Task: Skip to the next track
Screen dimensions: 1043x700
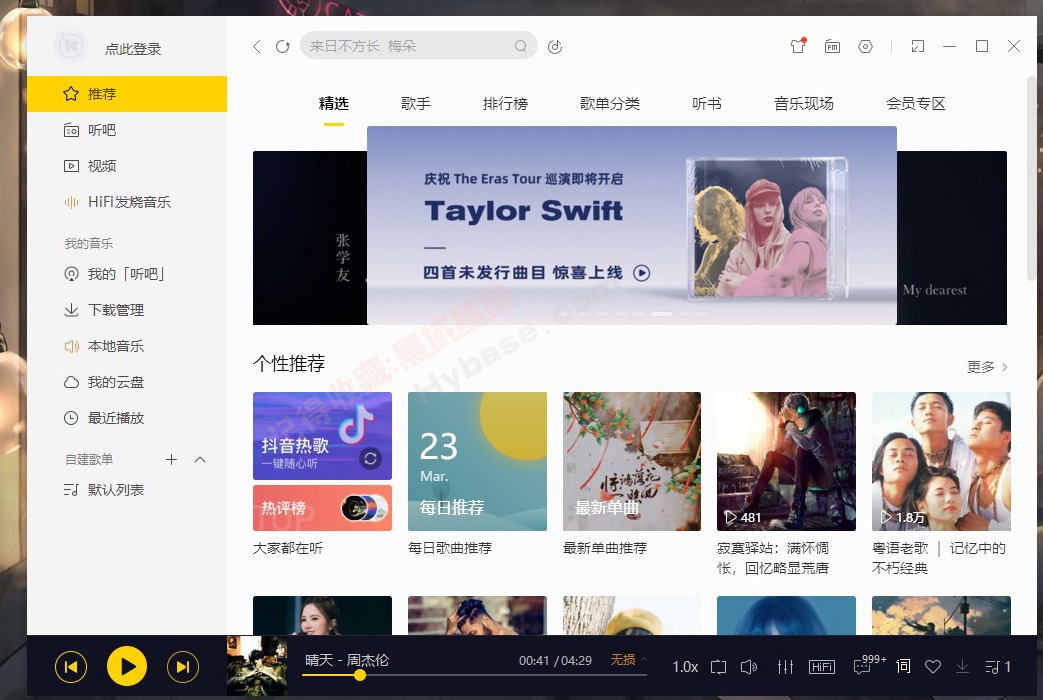Action: point(183,667)
